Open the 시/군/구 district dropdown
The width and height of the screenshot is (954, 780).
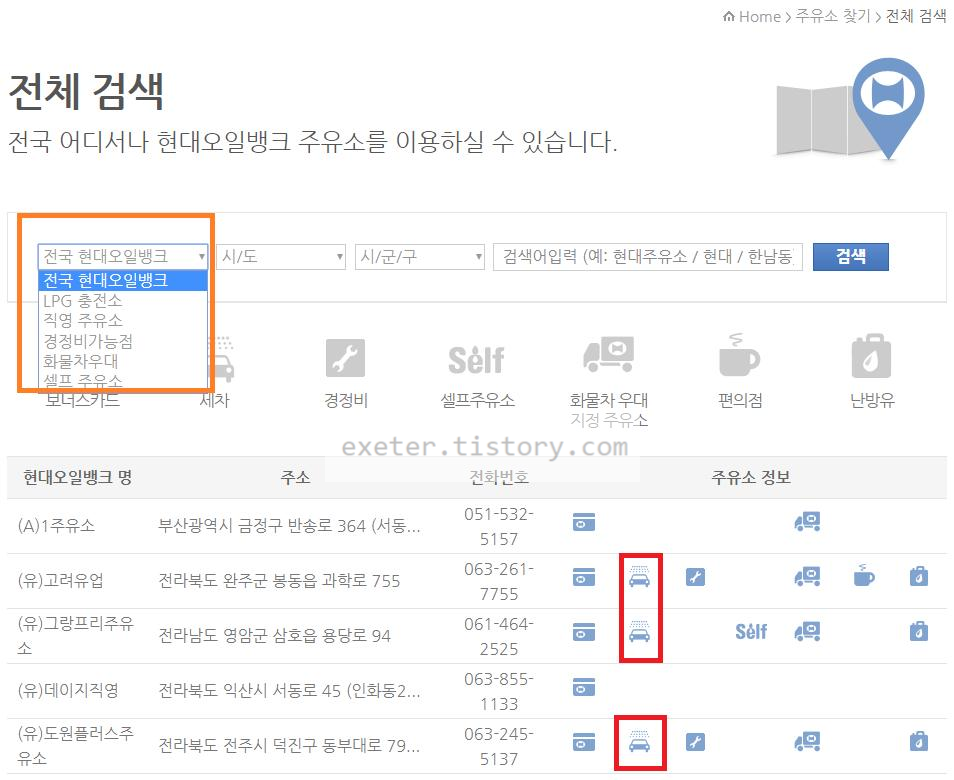coord(420,257)
